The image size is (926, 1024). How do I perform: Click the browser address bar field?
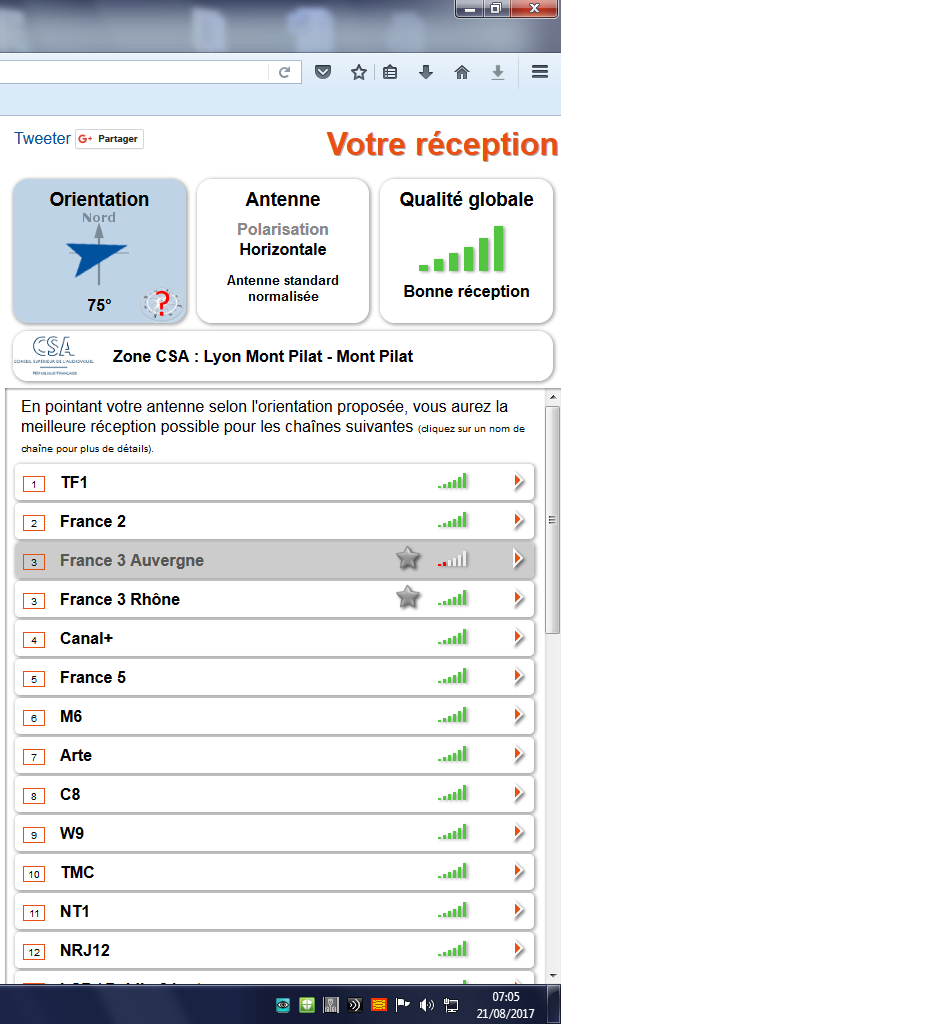134,72
